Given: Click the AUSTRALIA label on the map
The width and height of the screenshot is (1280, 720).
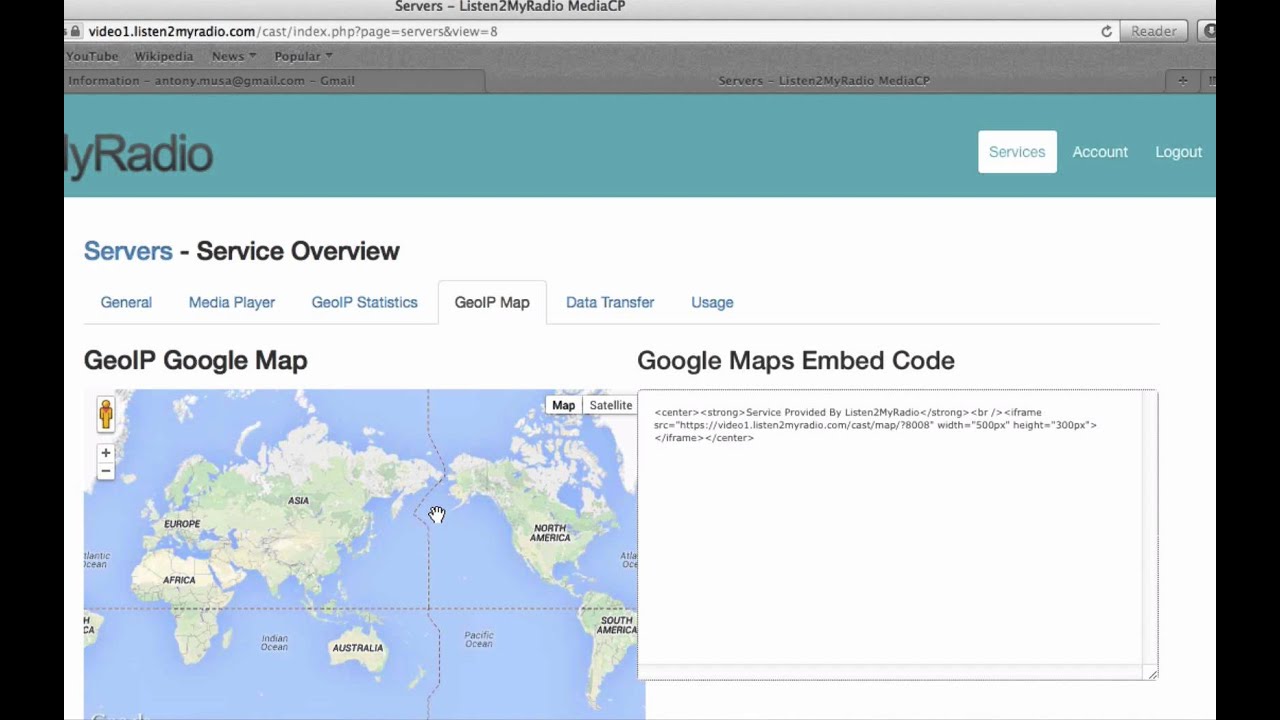Looking at the screenshot, I should click(357, 648).
